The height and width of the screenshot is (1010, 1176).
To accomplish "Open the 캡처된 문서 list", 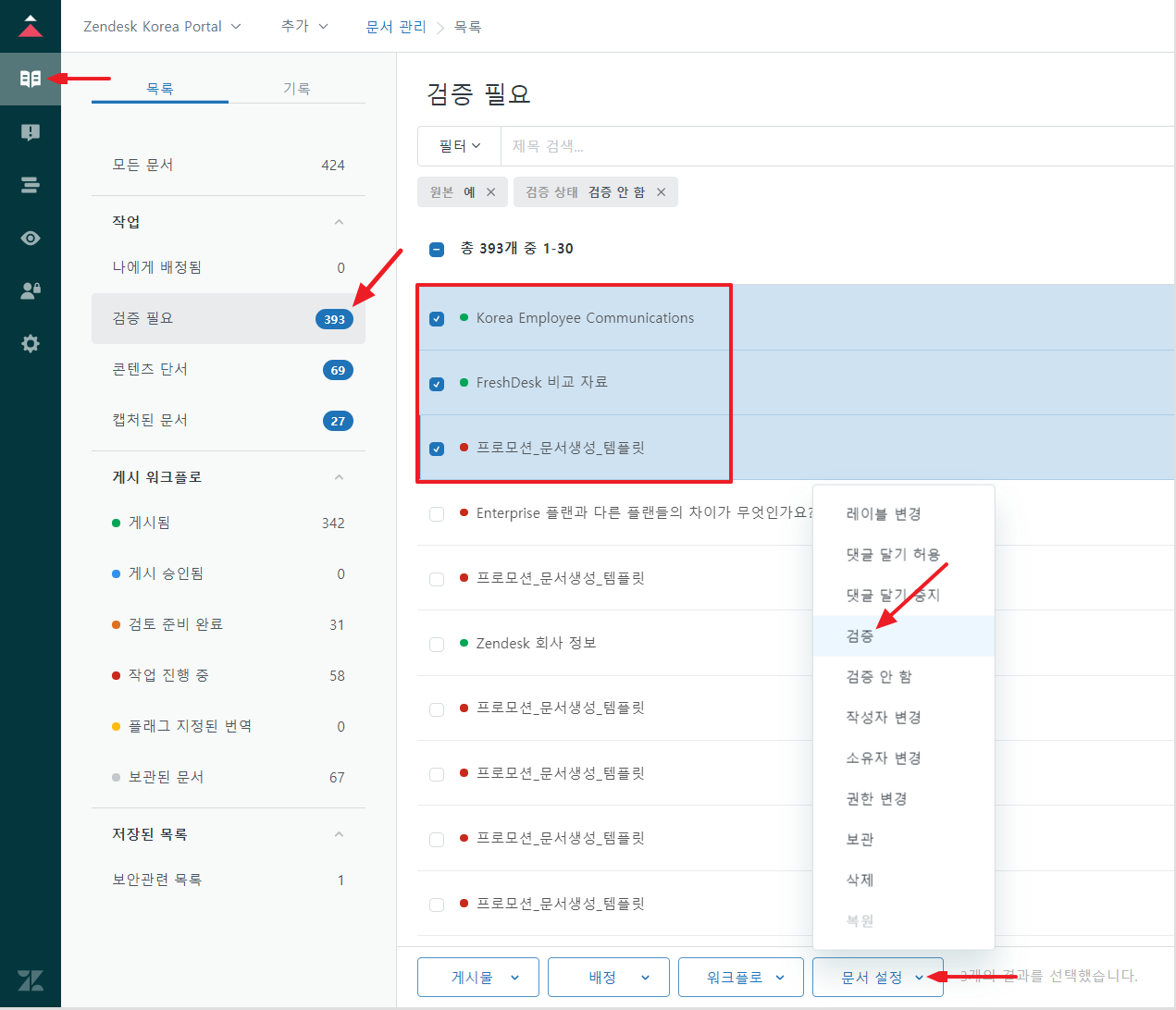I will pyautogui.click(x=229, y=420).
